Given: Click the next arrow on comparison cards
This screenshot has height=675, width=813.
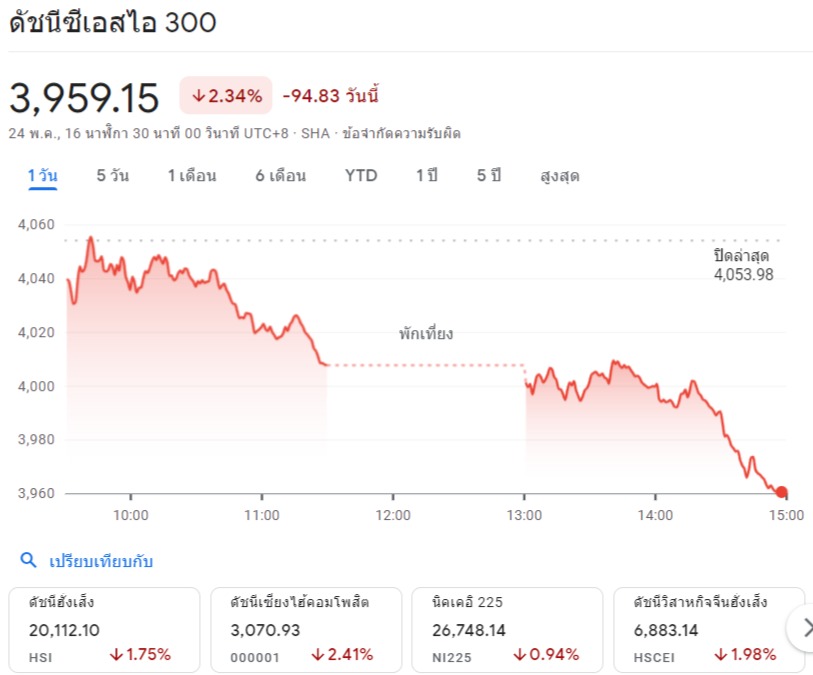Looking at the screenshot, I should point(802,629).
